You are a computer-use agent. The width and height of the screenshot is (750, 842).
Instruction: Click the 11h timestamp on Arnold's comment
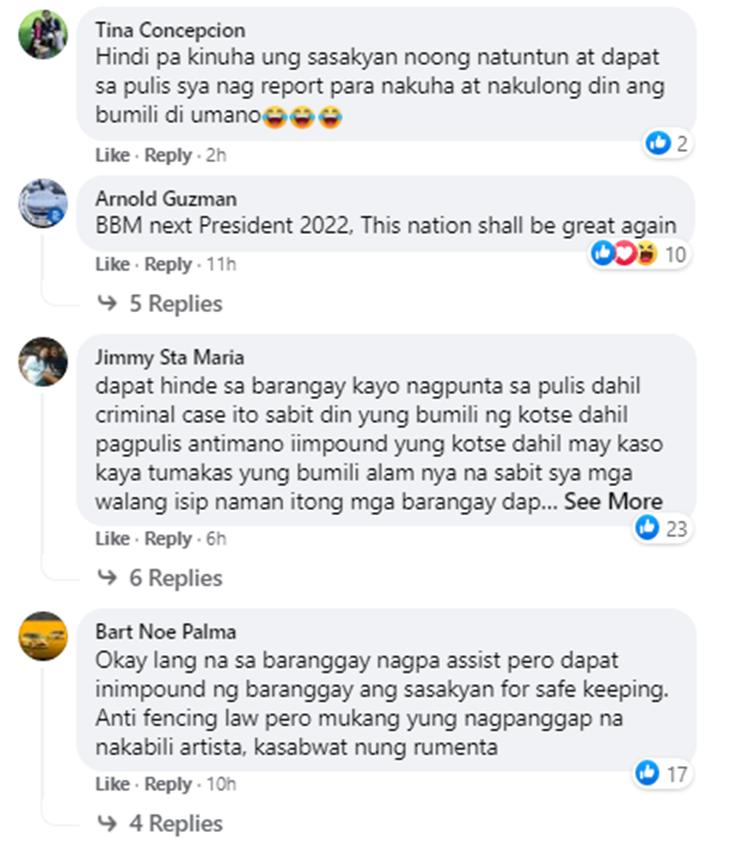coord(221,264)
